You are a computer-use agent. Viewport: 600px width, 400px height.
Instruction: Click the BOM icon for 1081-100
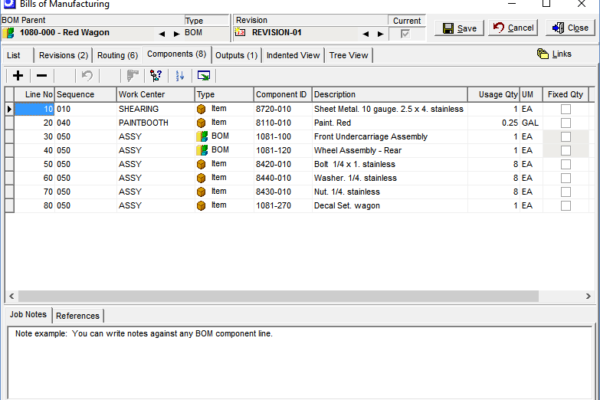[202, 137]
